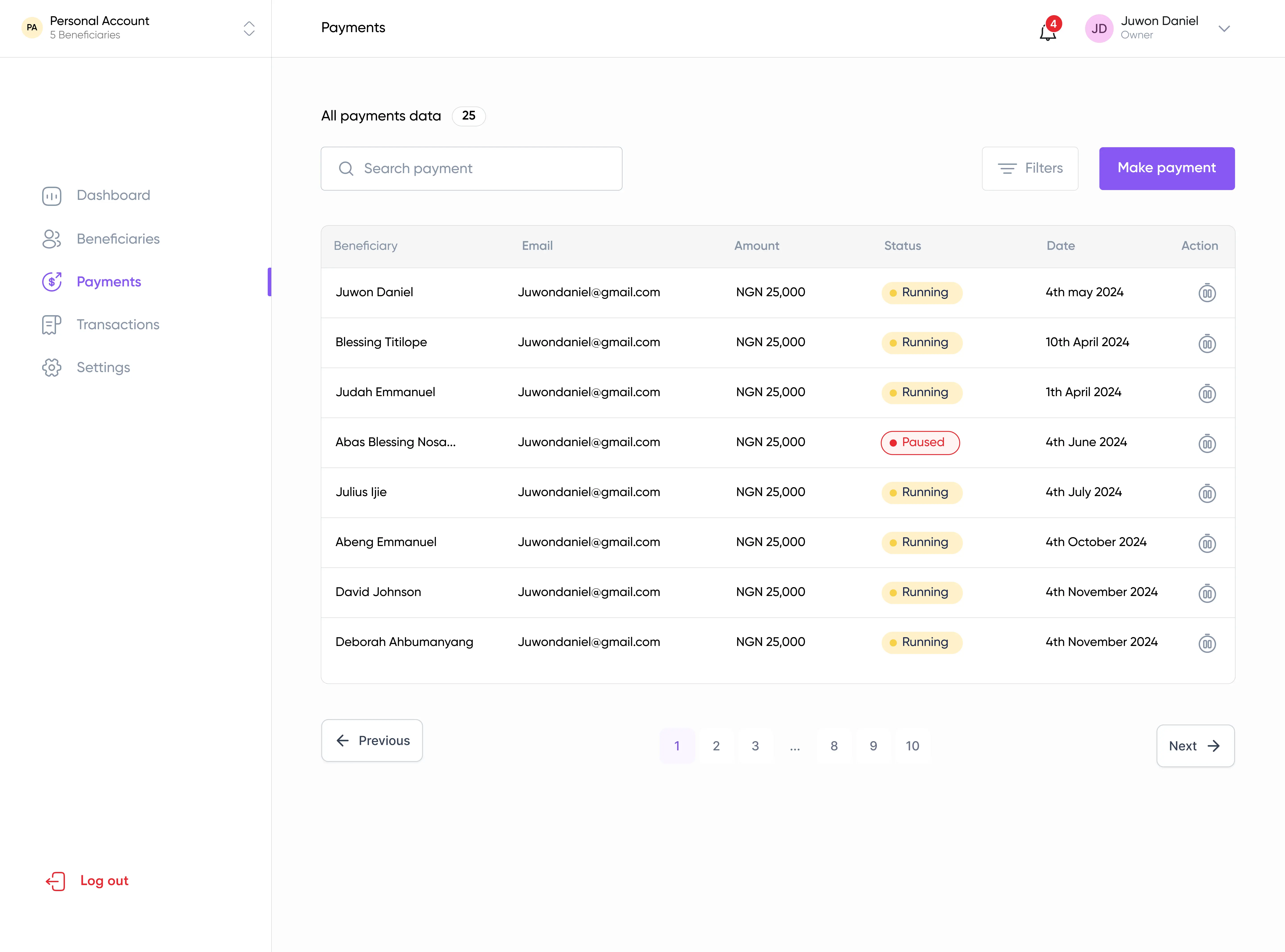Go to the Previous page
Viewport: 1285px width, 952px height.
[372, 741]
